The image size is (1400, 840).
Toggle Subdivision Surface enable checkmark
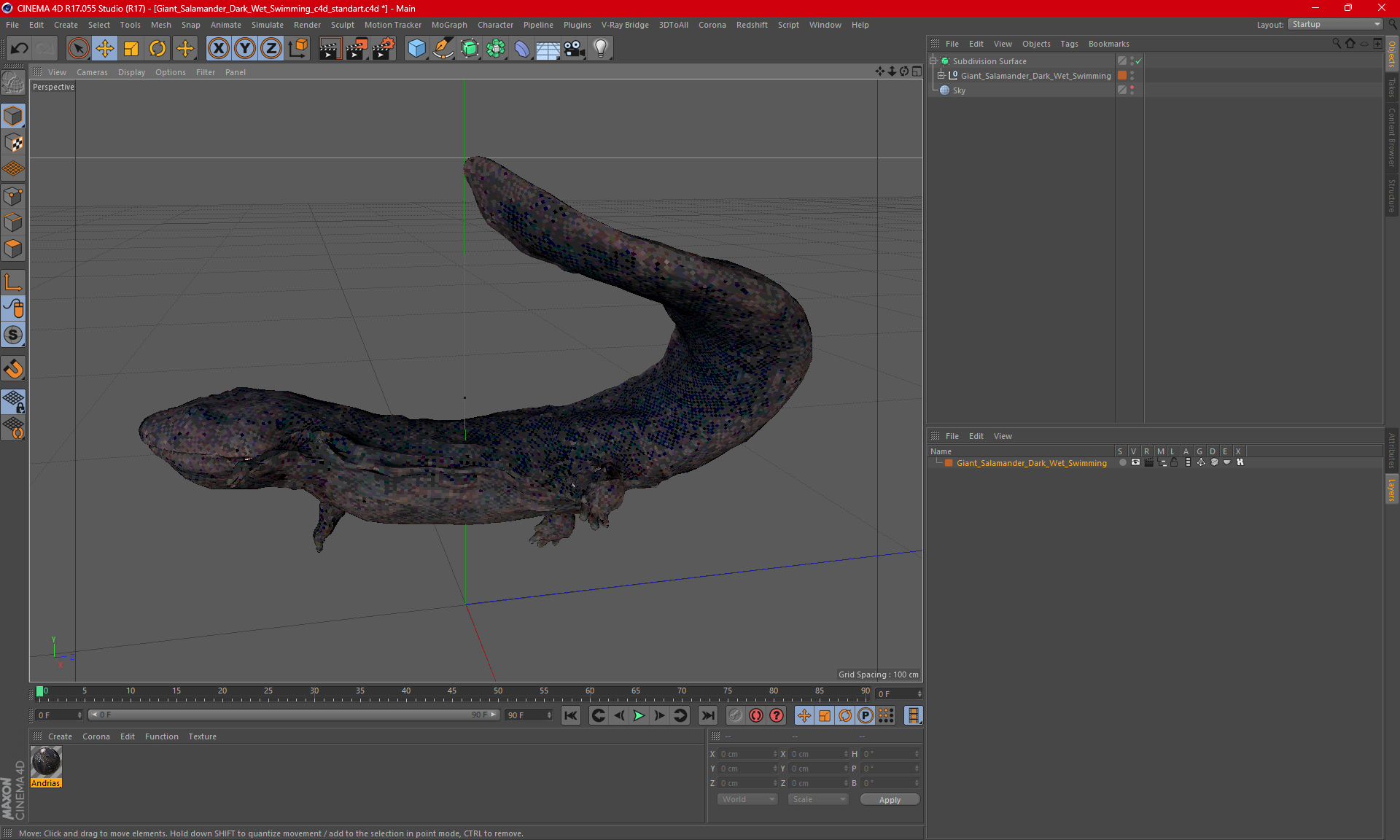click(x=1138, y=61)
